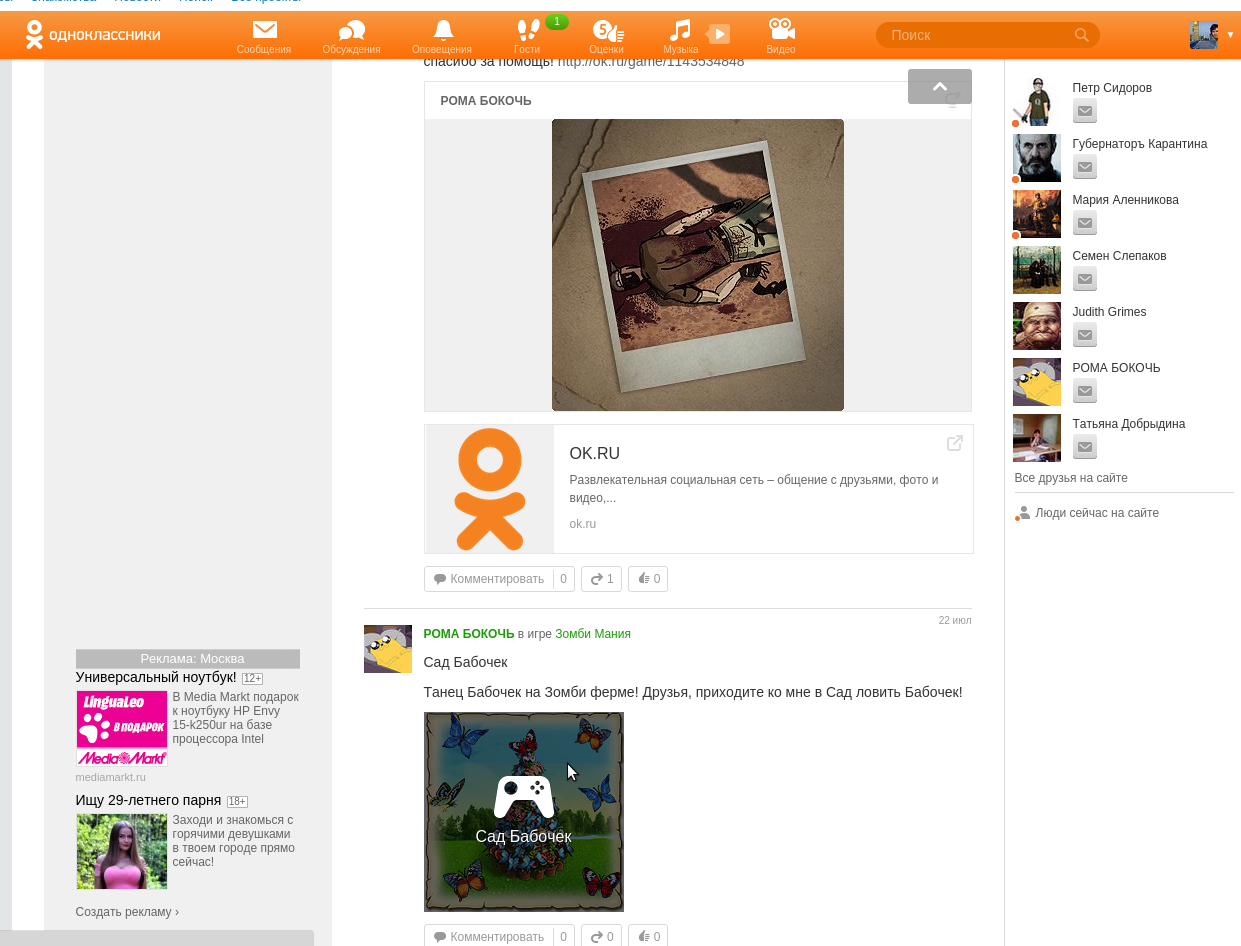Send message to Judith Grimes
Viewport: 1241px width, 946px height.
(1085, 335)
